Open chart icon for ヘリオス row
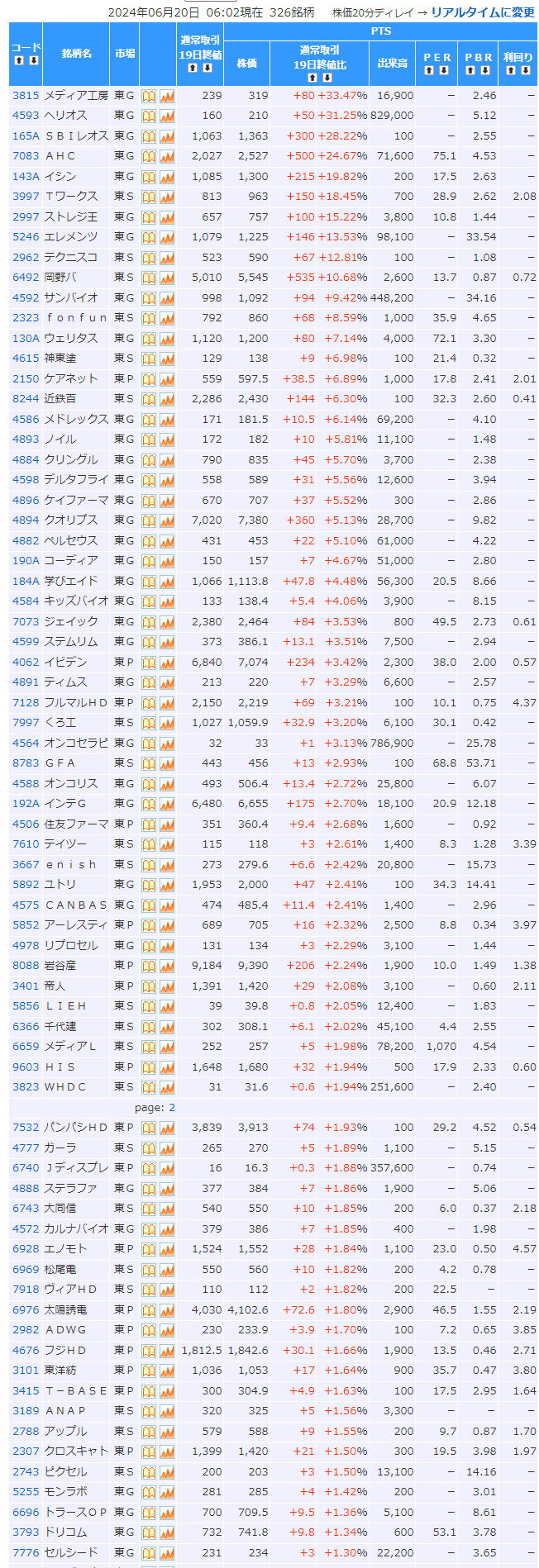 click(x=167, y=116)
